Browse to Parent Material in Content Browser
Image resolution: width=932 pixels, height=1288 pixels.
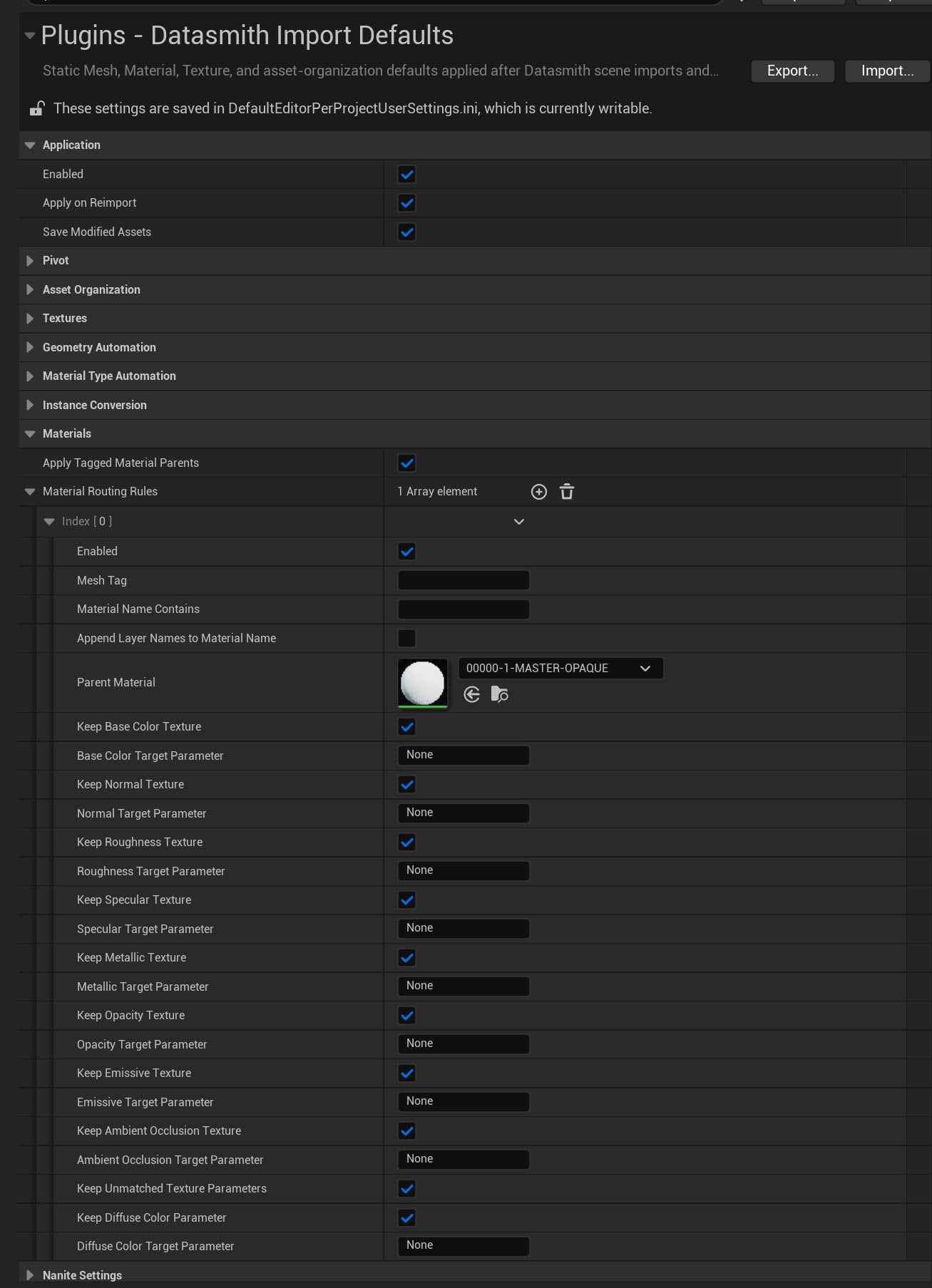click(500, 694)
